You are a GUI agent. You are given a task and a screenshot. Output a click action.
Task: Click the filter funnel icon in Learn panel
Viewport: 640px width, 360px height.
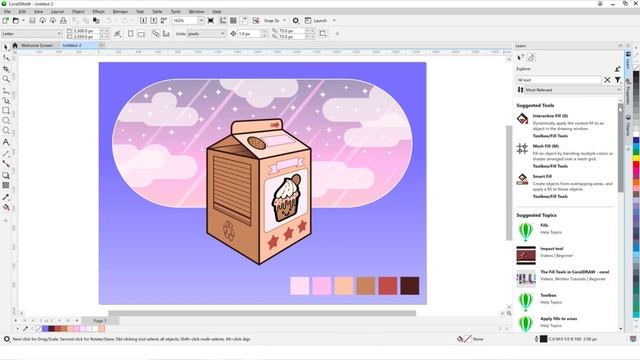tap(618, 80)
